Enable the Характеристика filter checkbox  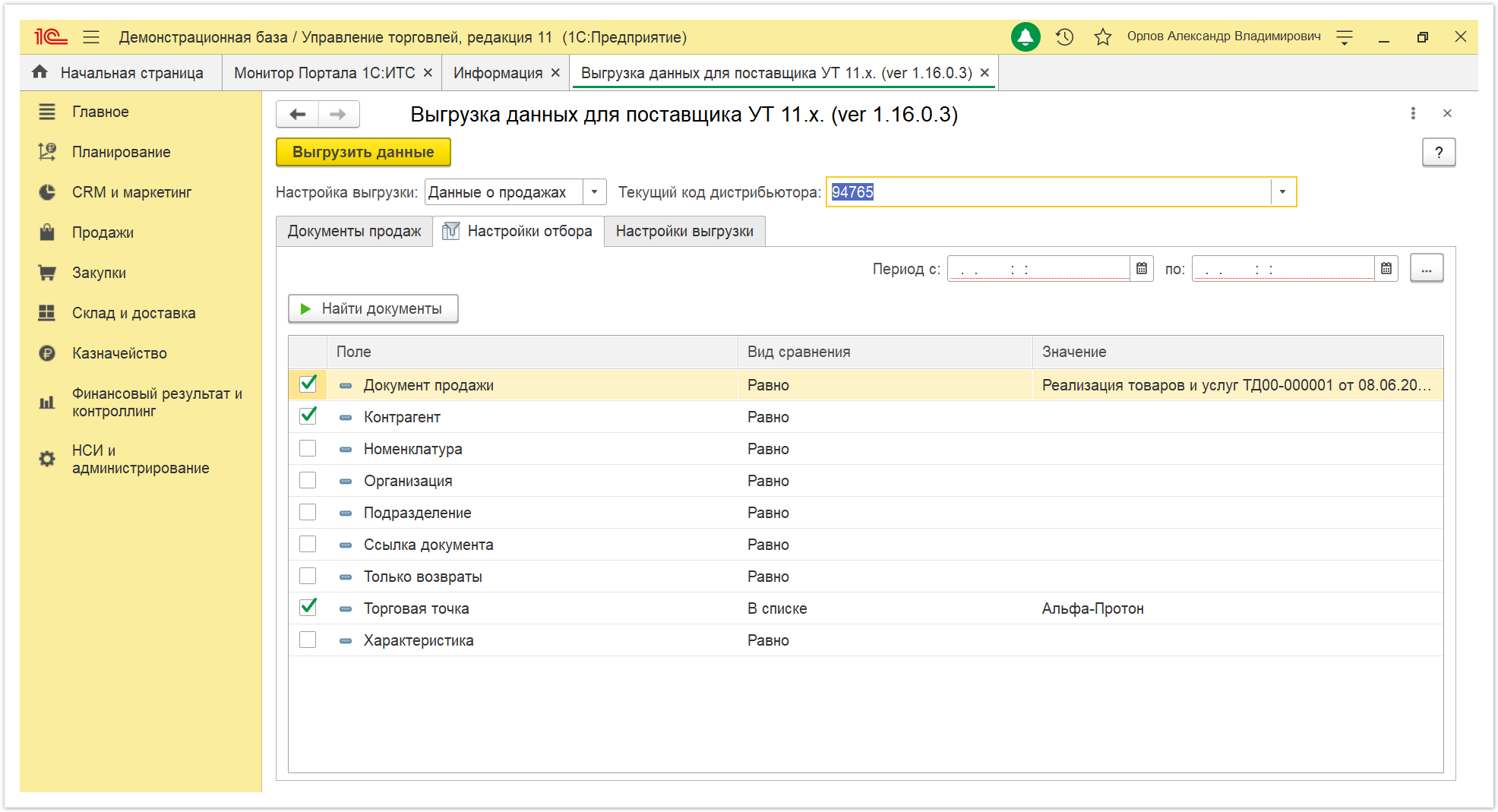click(x=308, y=640)
